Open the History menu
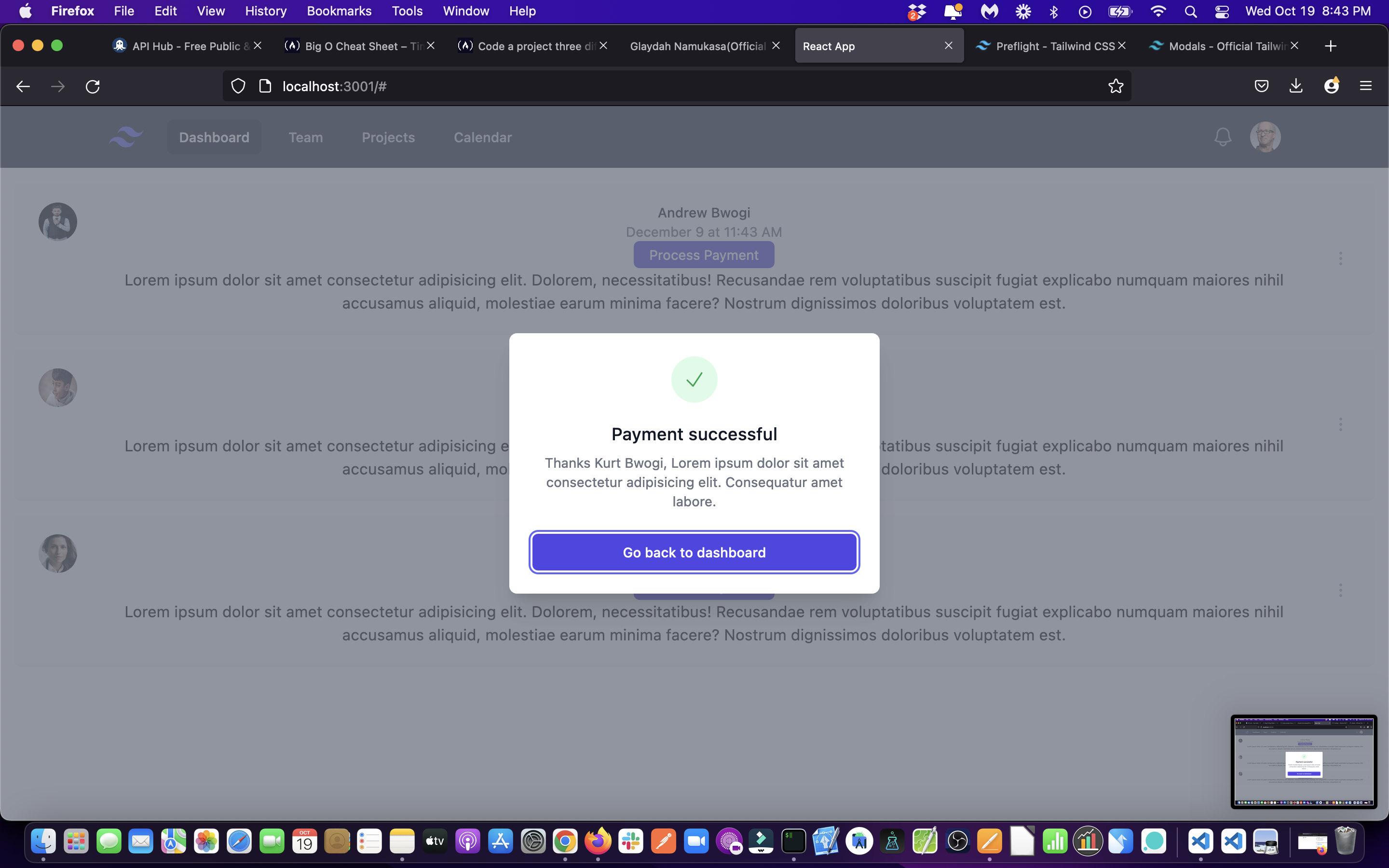This screenshot has height=868, width=1389. (265, 11)
